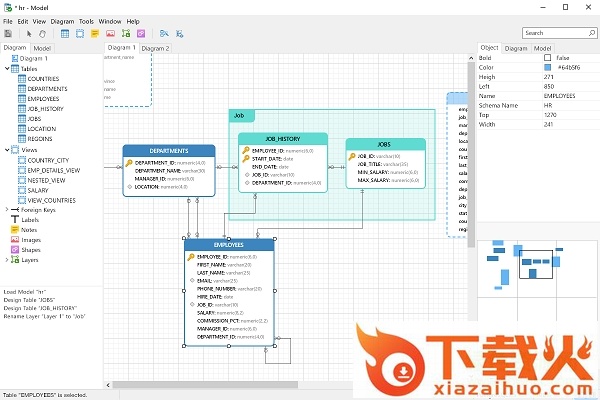Click the JOBS table header on canvas
The width and height of the screenshot is (600, 400).
tap(385, 144)
